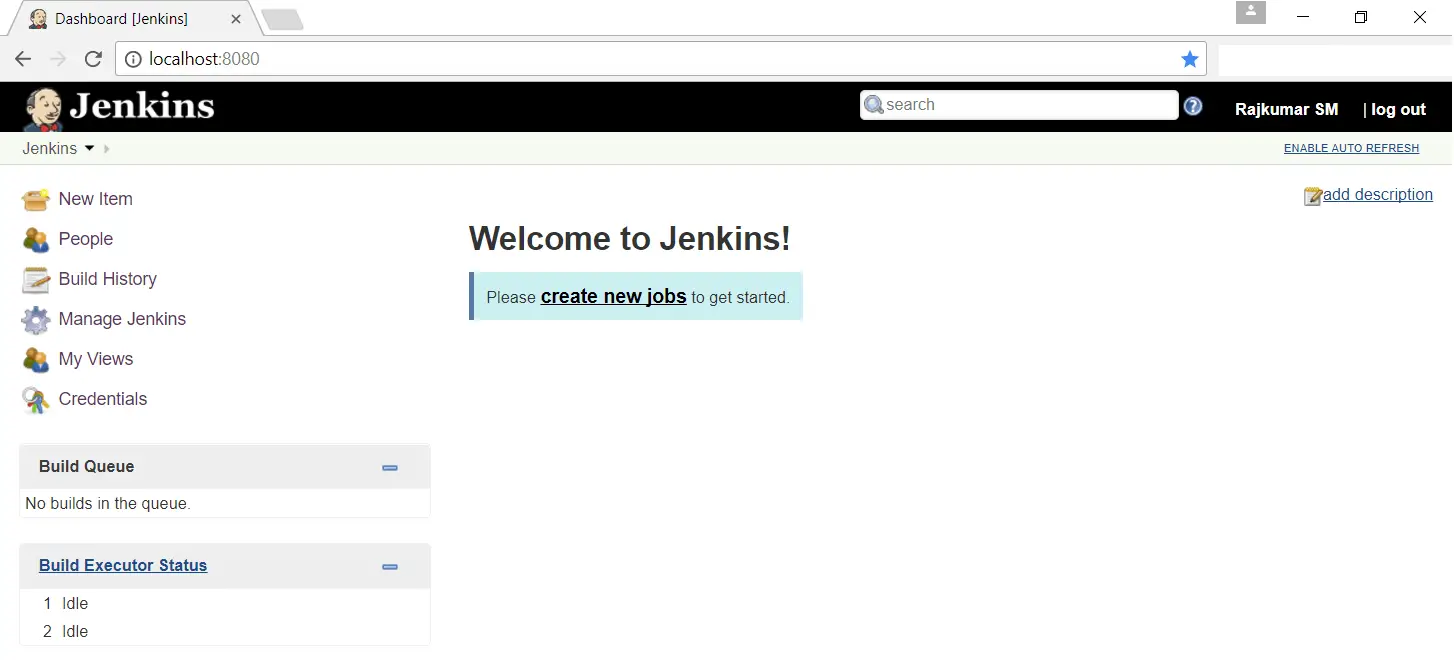The height and width of the screenshot is (660, 1454).
Task: Click the log out link
Action: tap(1398, 109)
